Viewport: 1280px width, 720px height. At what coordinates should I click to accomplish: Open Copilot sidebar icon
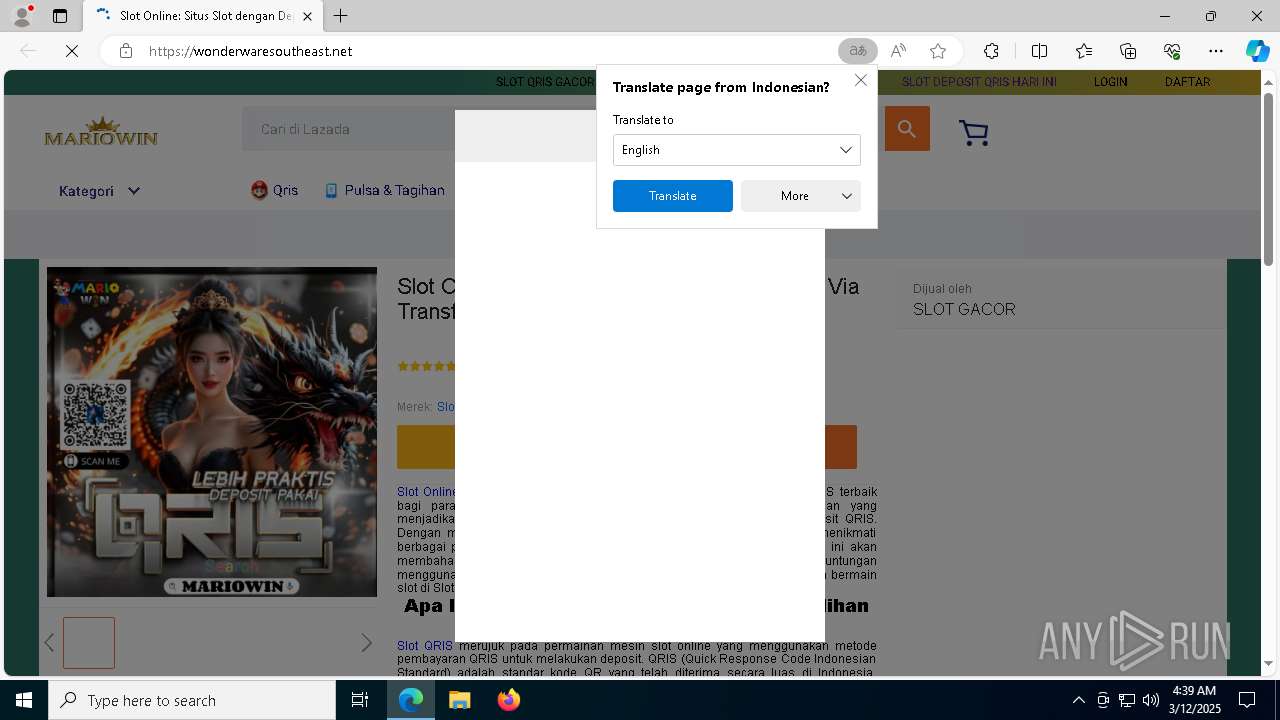point(1257,51)
